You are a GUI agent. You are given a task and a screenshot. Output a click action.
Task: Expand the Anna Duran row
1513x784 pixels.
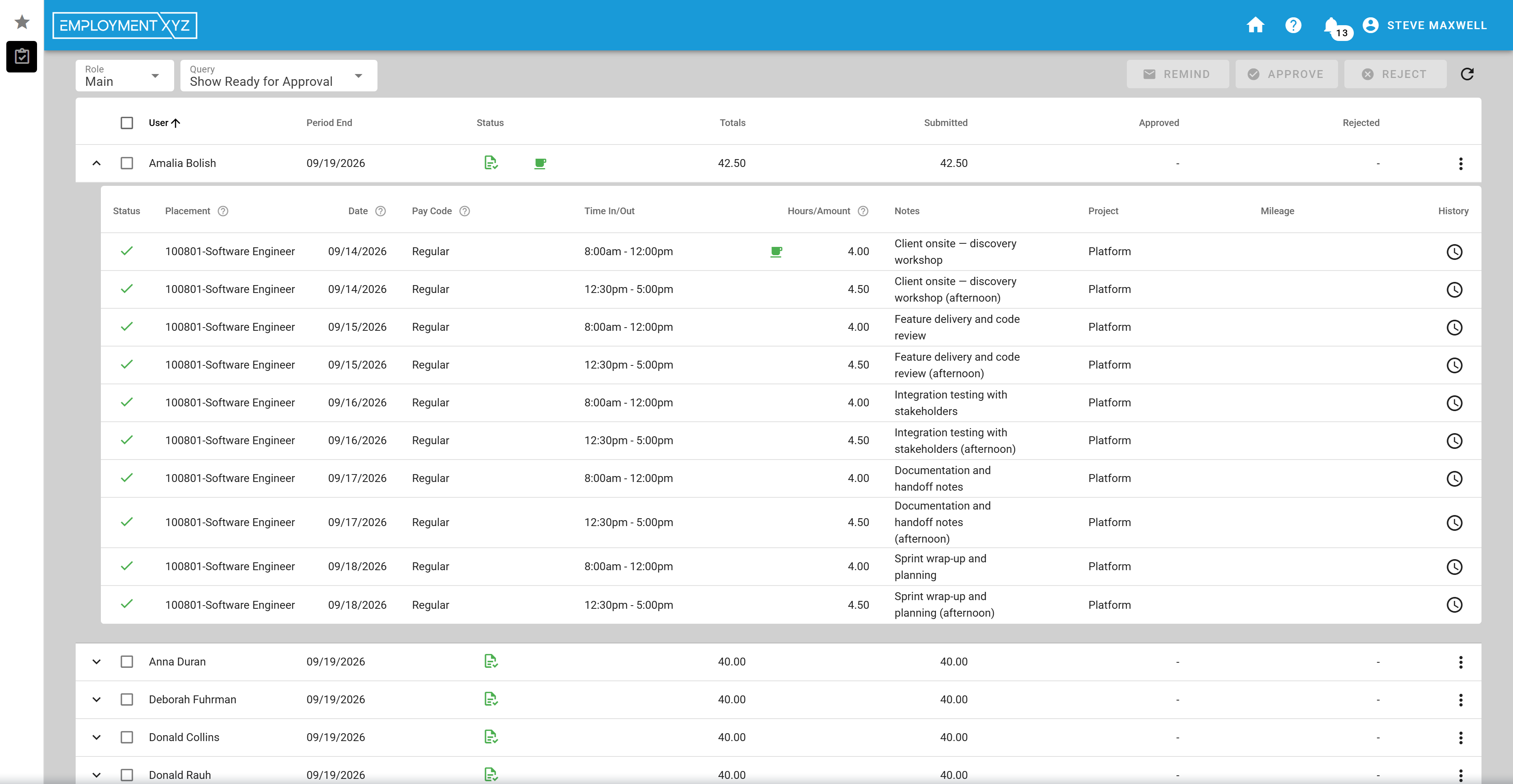pos(96,662)
